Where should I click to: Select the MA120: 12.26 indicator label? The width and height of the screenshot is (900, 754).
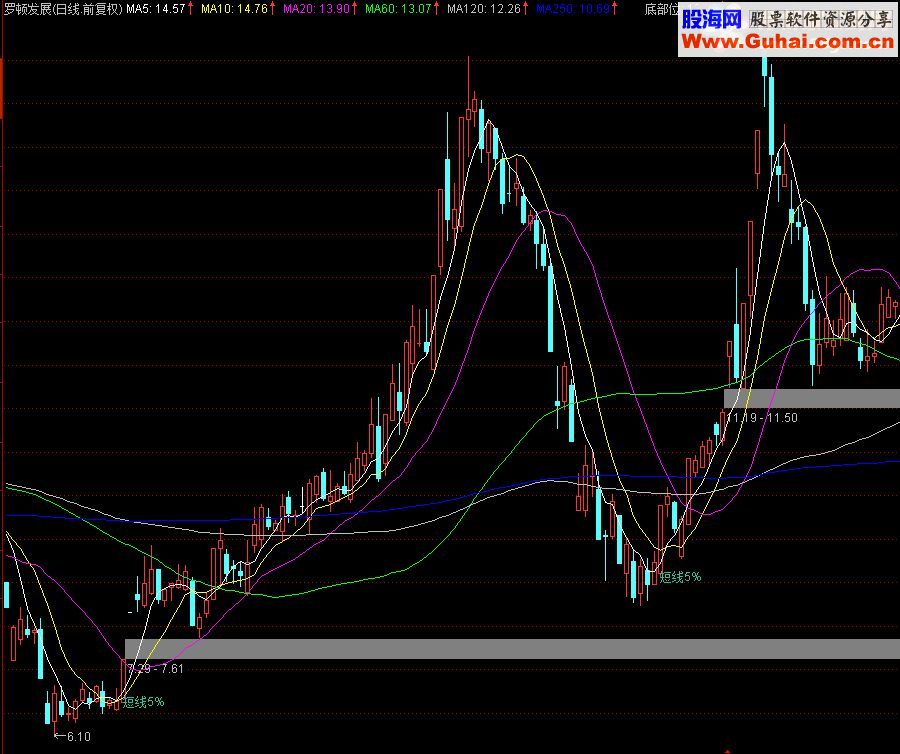coord(484,9)
